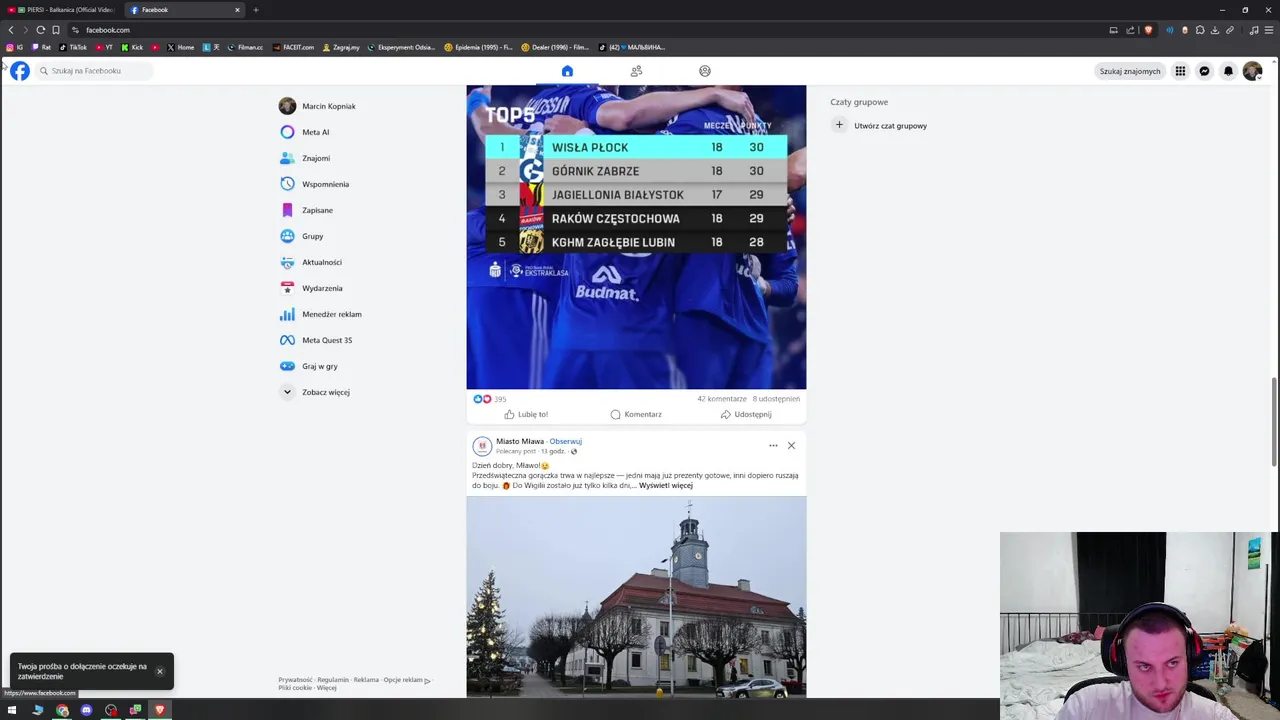
Task: Click Udostępnij under the league table post
Action: [x=746, y=414]
